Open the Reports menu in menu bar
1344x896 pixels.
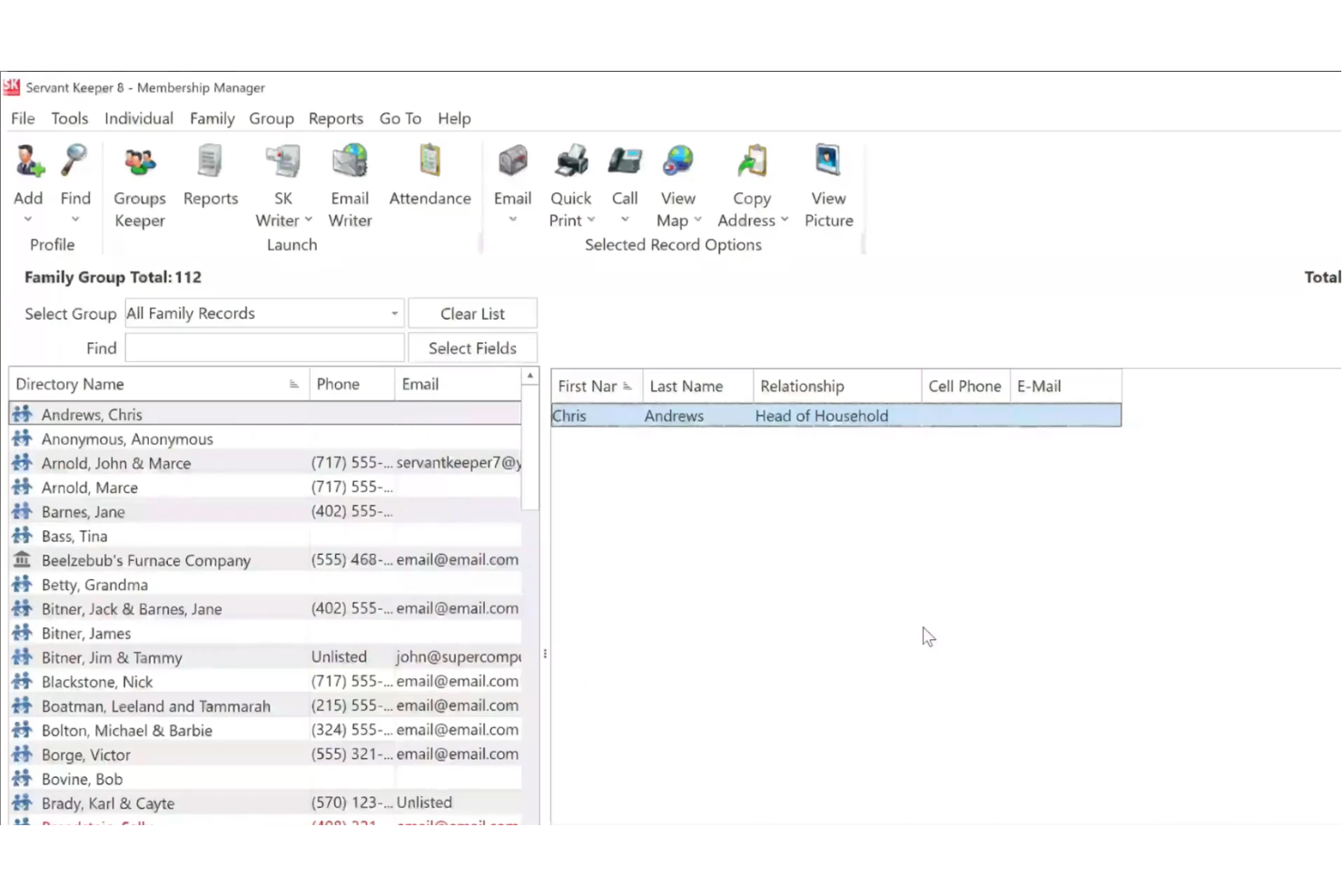coord(336,118)
